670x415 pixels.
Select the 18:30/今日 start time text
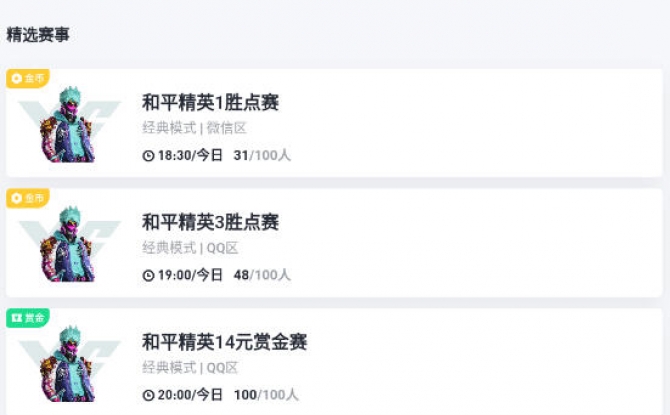(191, 155)
